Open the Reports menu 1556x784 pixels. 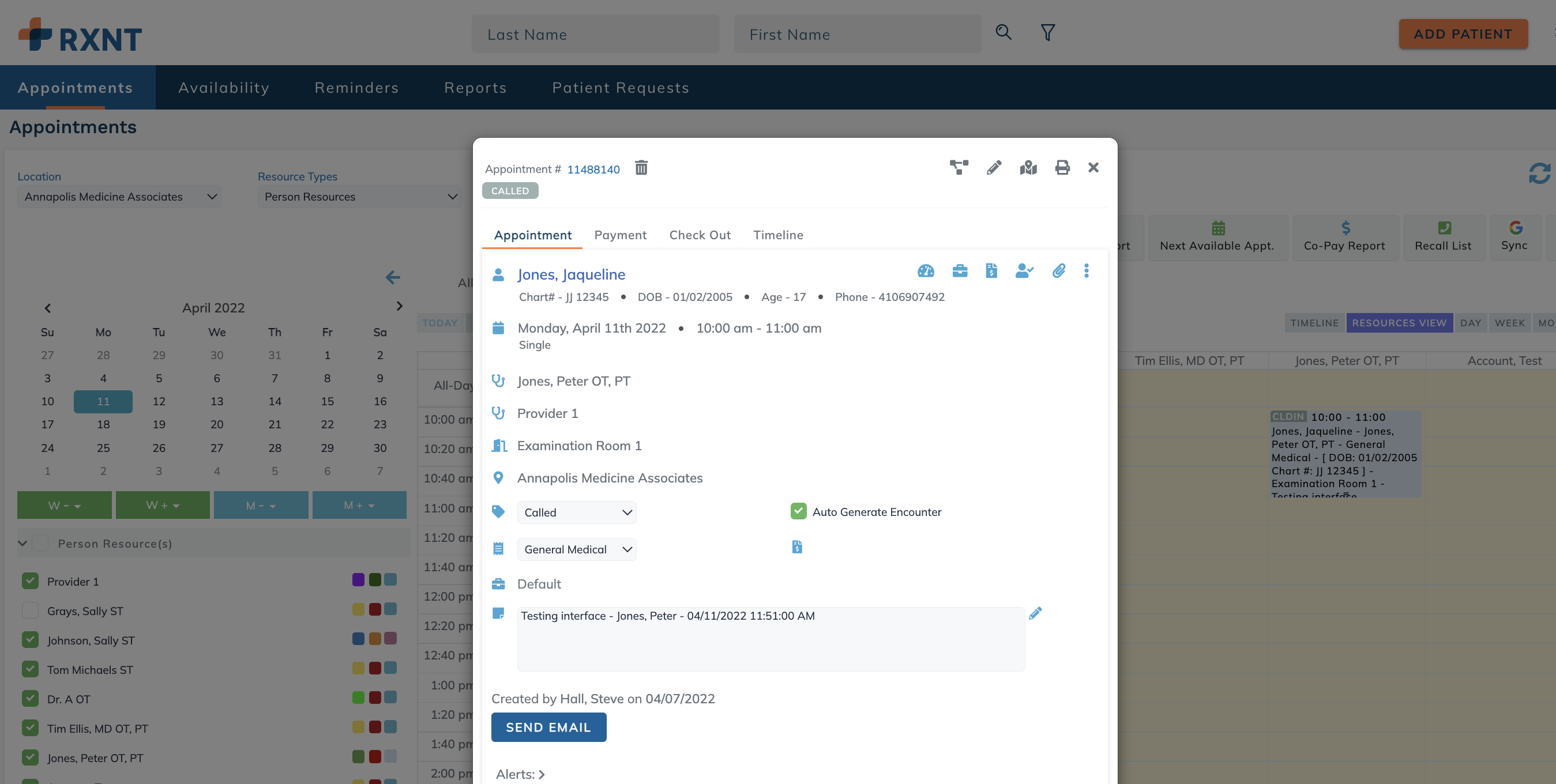pos(475,88)
